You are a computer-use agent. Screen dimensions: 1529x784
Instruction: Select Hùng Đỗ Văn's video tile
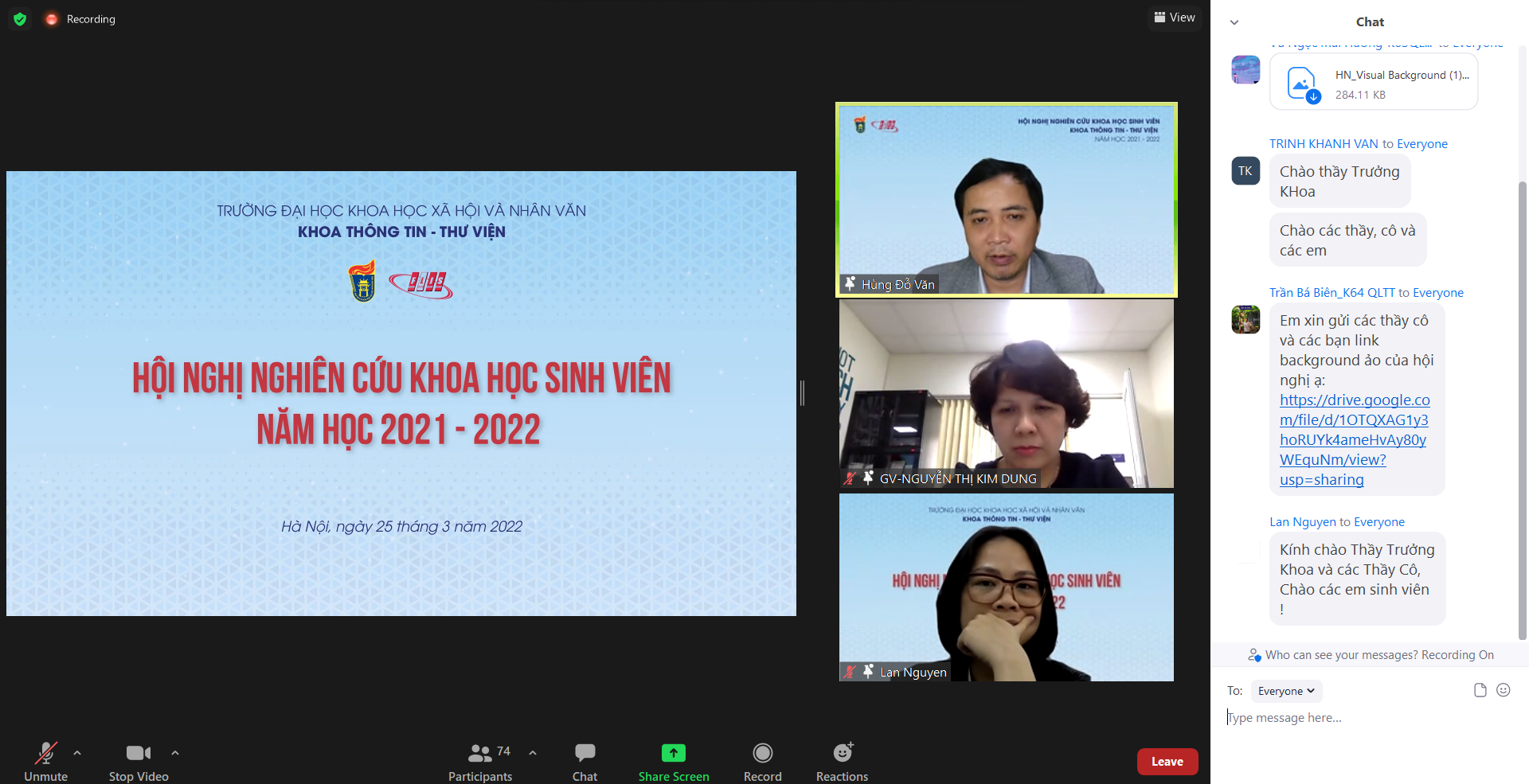[1007, 200]
